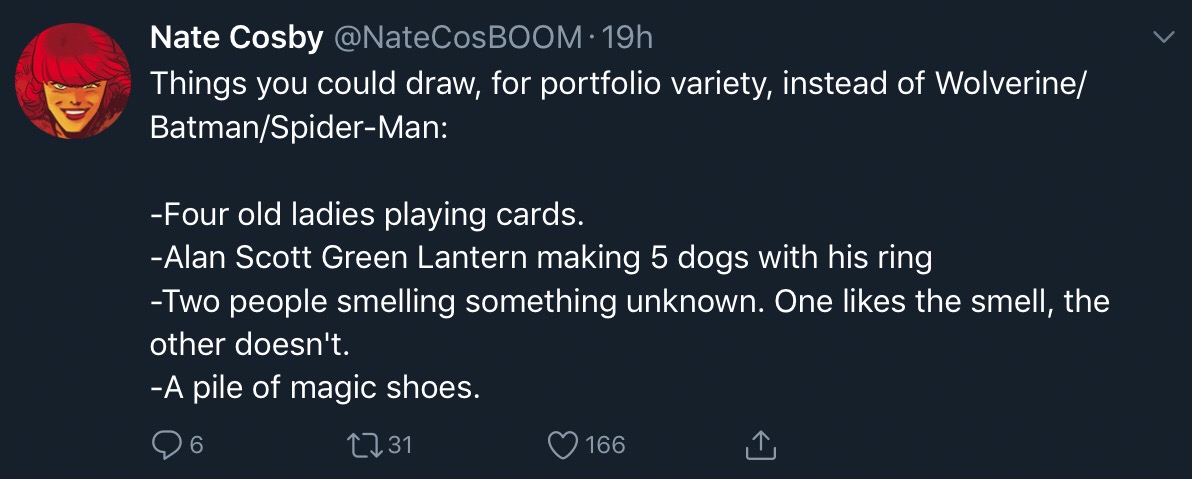View the 6 replies count
The width and height of the screenshot is (1192, 479).
pos(196,444)
